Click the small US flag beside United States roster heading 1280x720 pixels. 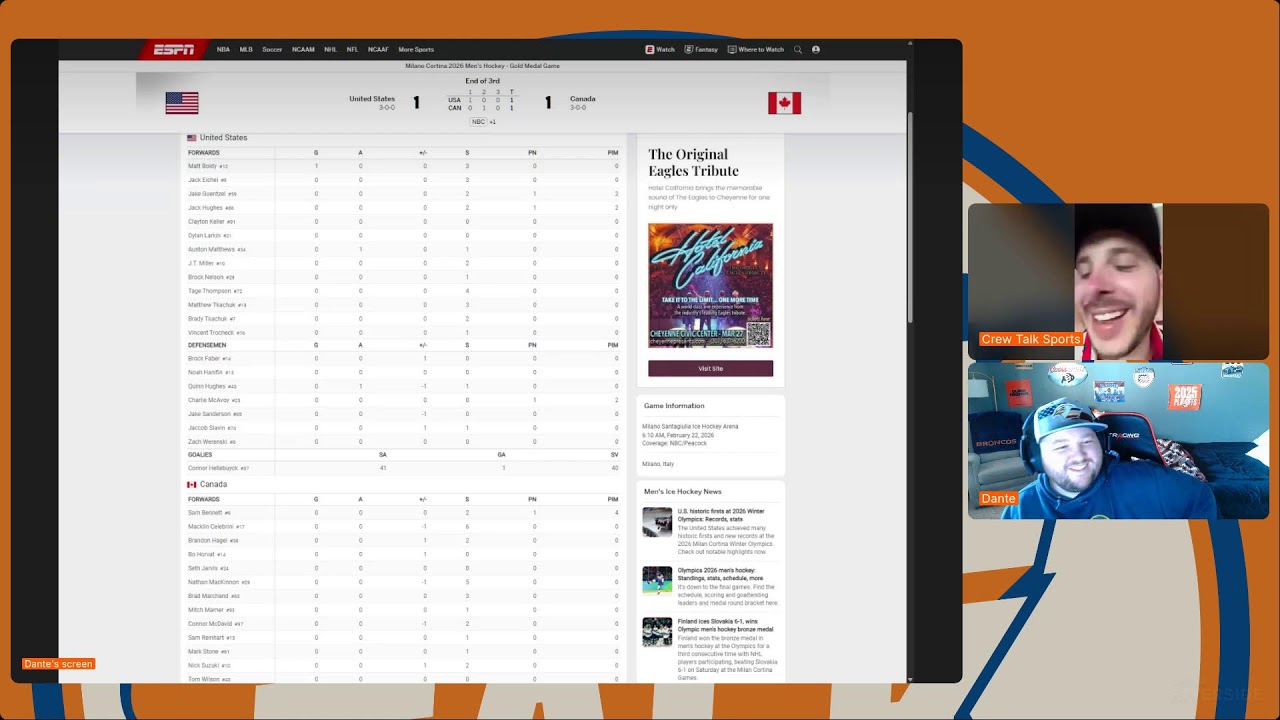point(191,138)
